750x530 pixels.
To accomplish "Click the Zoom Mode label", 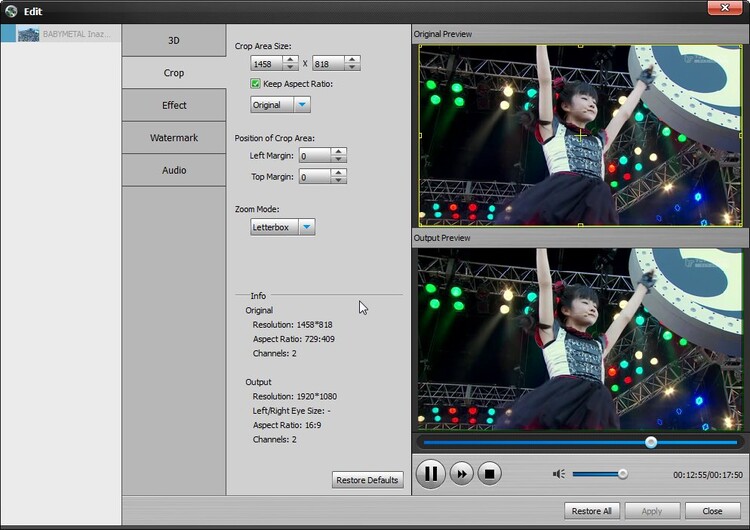I will (257, 209).
